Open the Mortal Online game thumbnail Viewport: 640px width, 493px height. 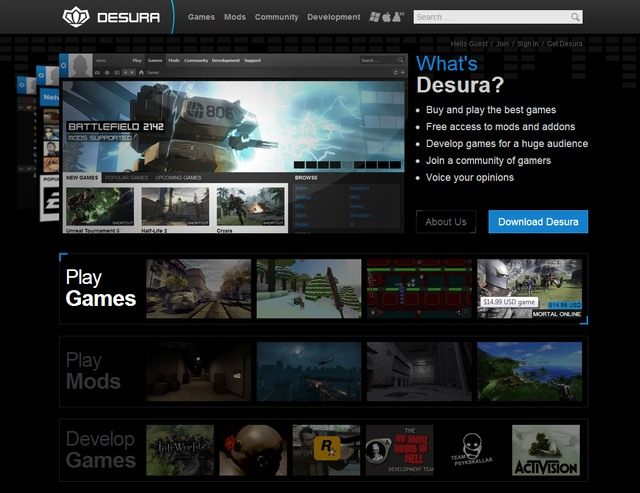530,288
